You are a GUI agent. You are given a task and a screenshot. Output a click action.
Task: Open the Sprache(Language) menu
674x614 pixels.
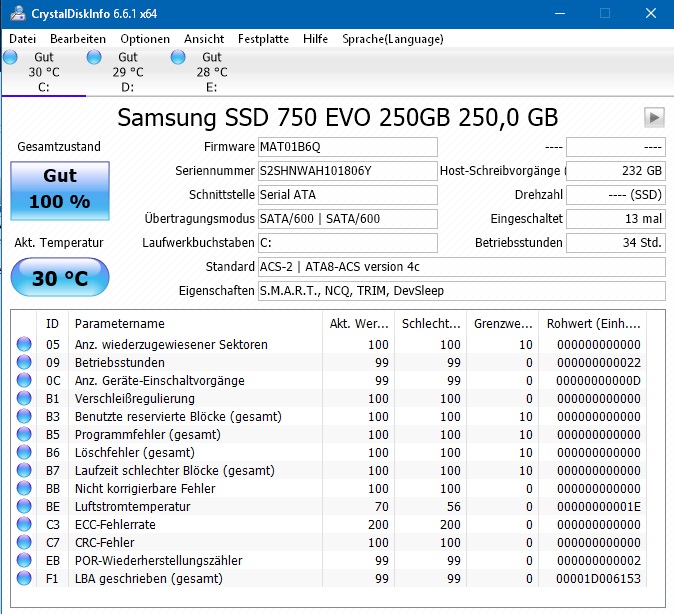tap(392, 39)
